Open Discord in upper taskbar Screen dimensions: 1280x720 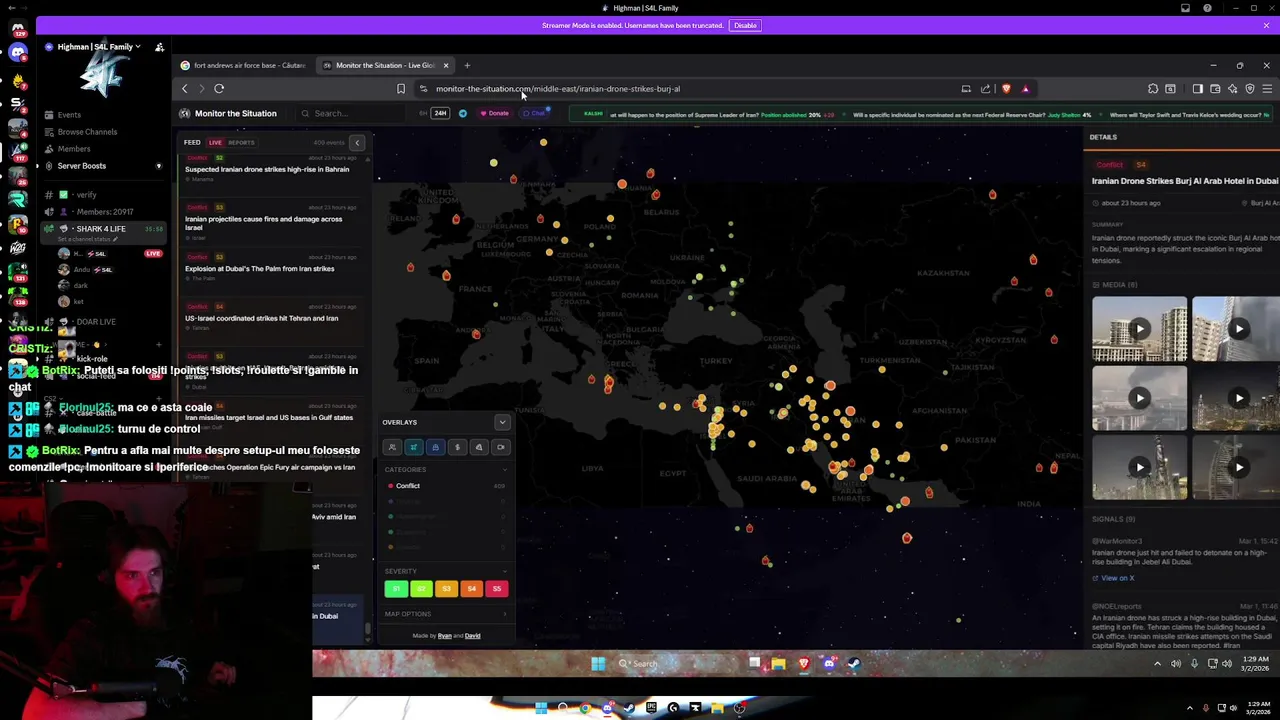click(829, 663)
